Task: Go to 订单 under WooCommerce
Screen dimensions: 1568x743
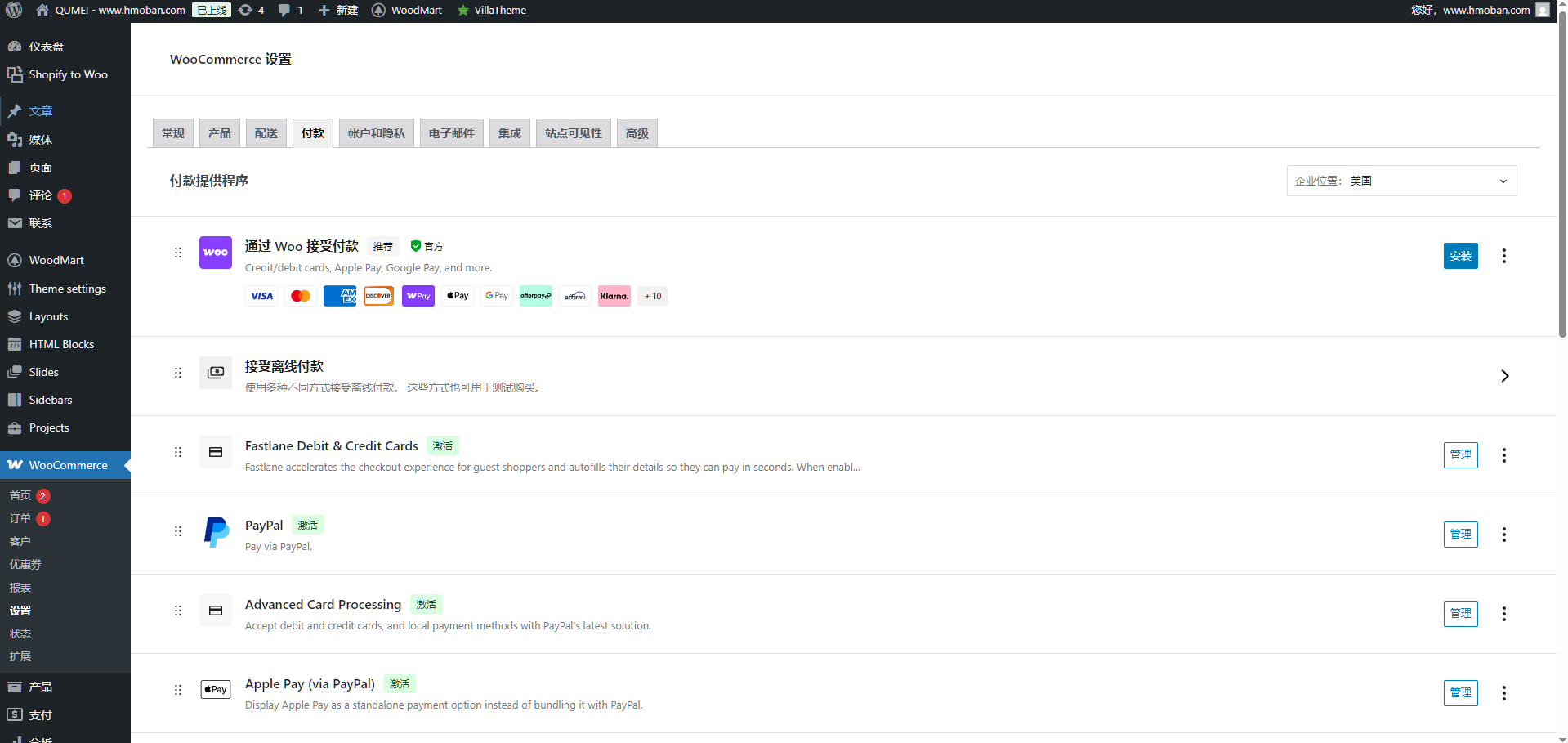Action: (x=20, y=519)
